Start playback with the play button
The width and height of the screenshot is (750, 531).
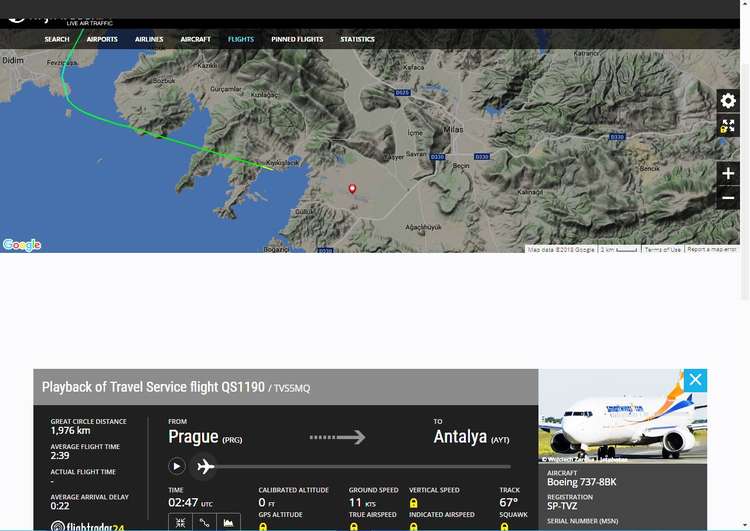tap(177, 466)
